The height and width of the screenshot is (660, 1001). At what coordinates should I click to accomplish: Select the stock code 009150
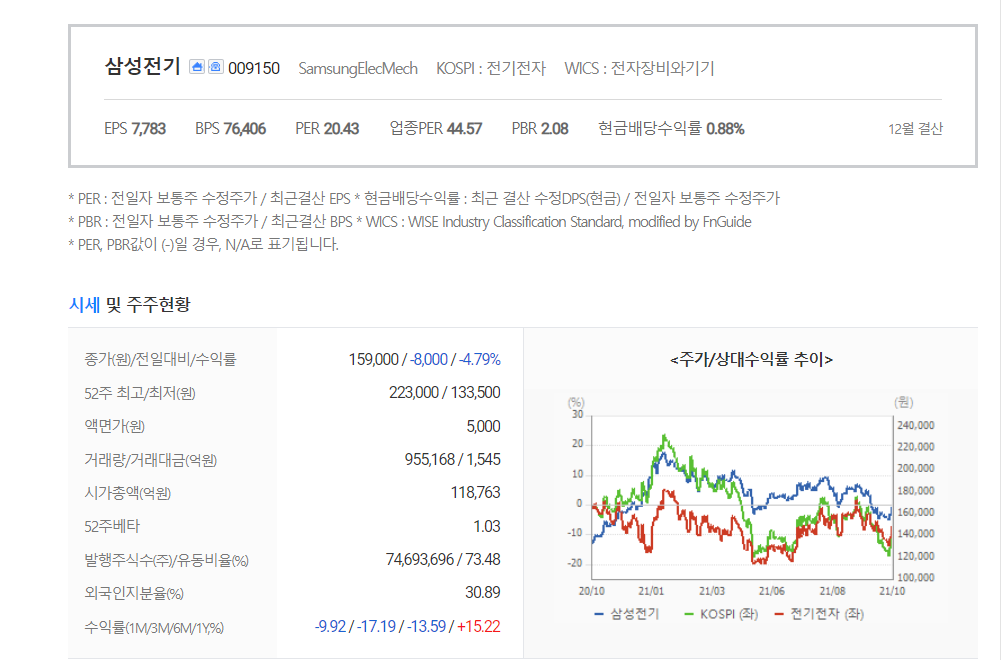[254, 68]
